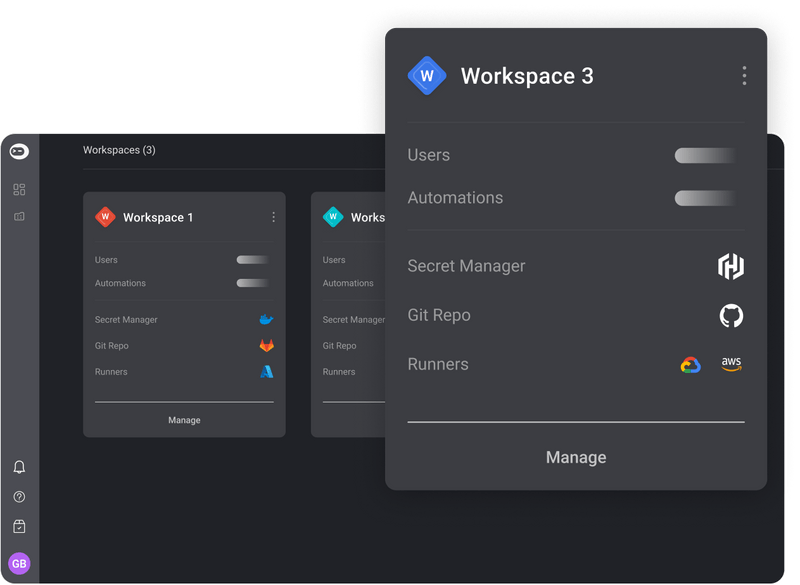Open the GitHub icon beside Git Repo
Screen dimensions: 800x585
click(731, 315)
